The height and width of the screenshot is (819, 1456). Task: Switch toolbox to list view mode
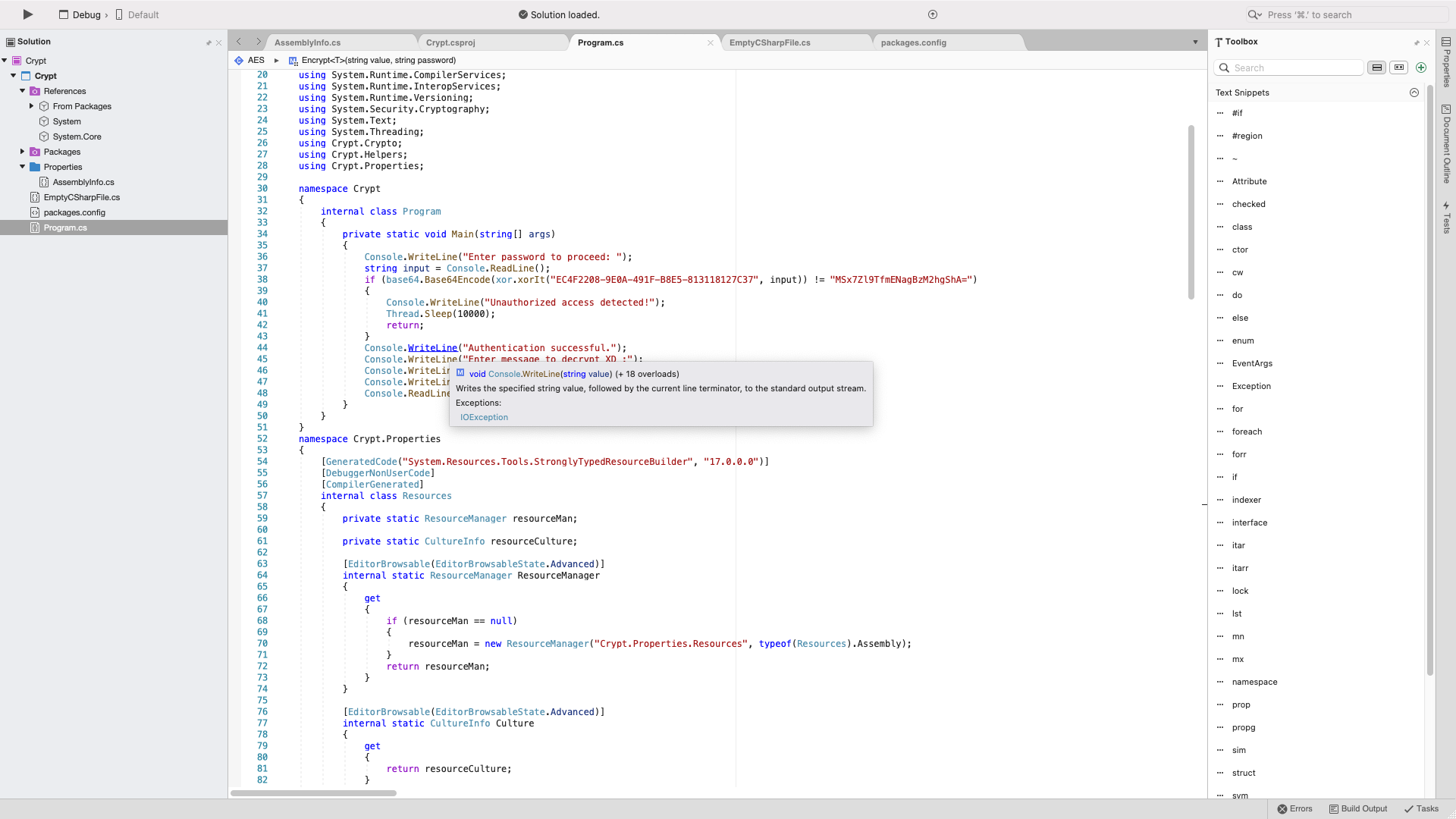tap(1377, 67)
